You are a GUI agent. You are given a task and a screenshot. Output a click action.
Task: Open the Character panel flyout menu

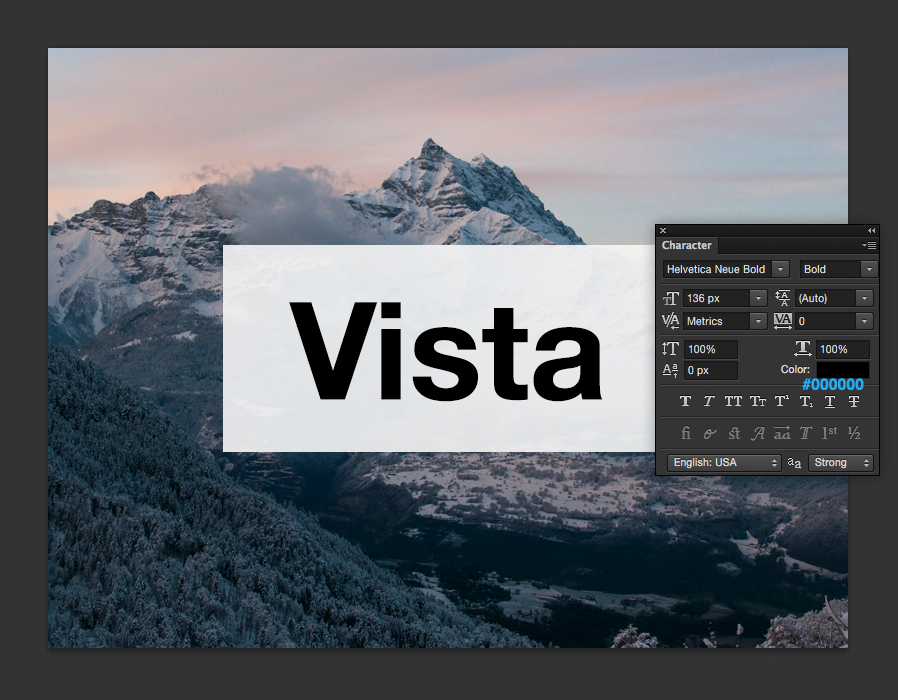pyautogui.click(x=869, y=245)
